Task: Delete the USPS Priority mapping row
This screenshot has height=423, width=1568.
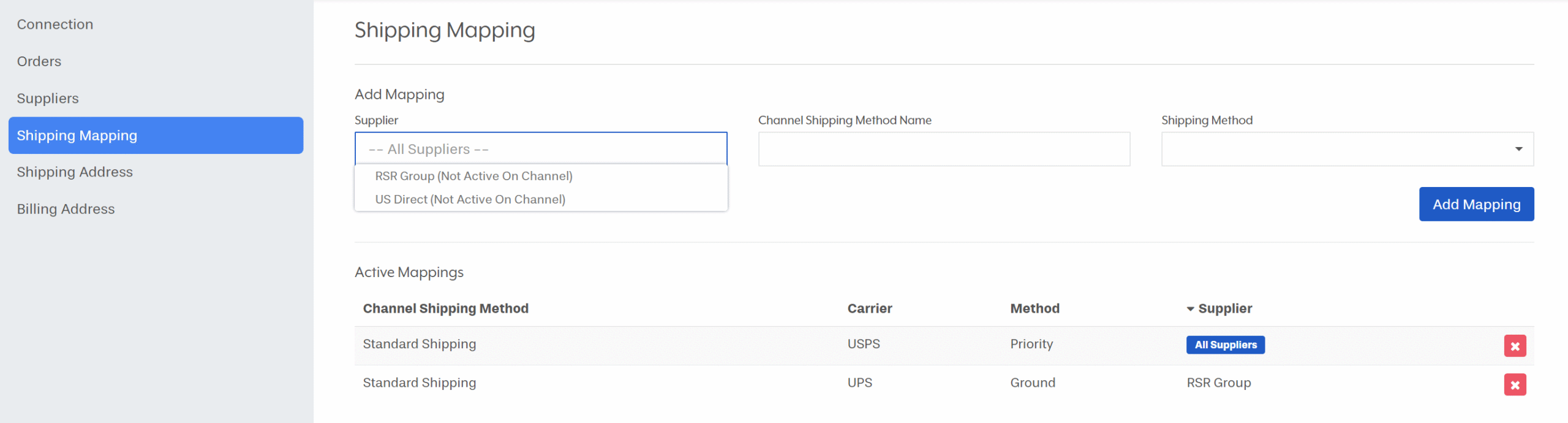Action: coord(1514,346)
